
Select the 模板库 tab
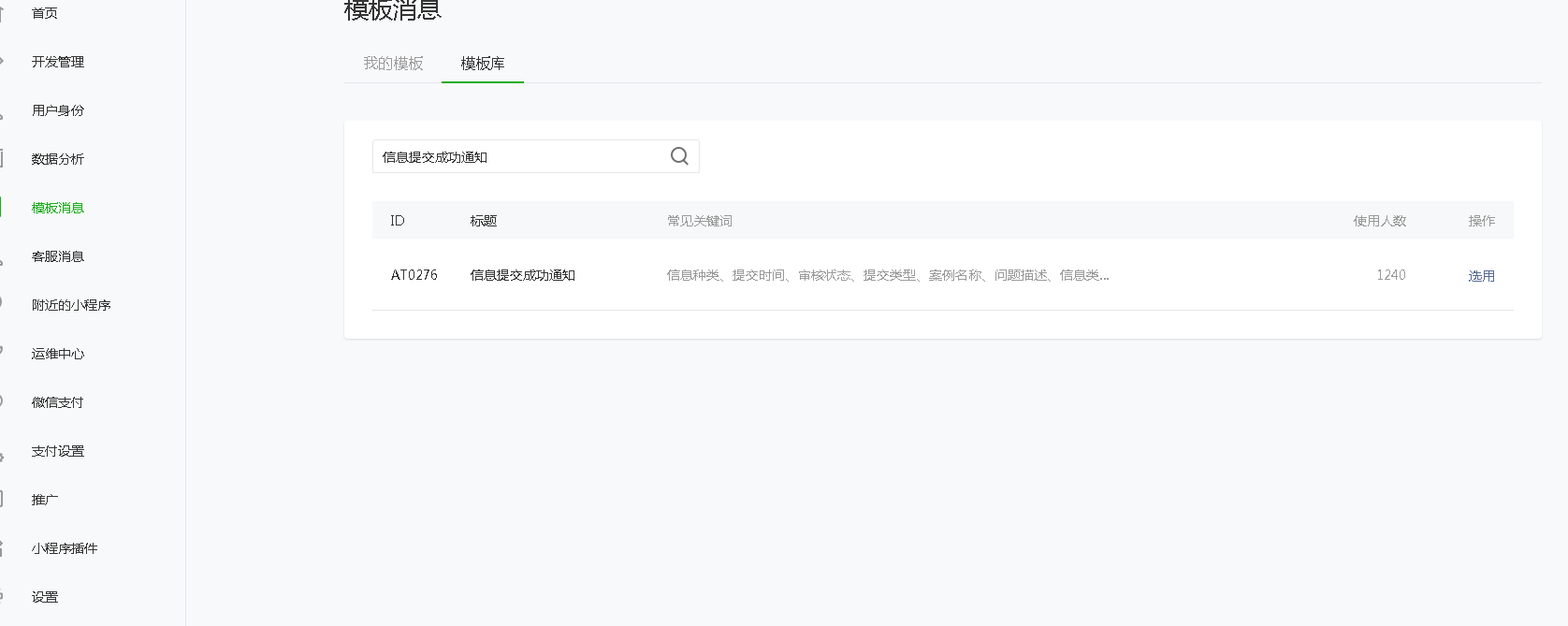483,64
